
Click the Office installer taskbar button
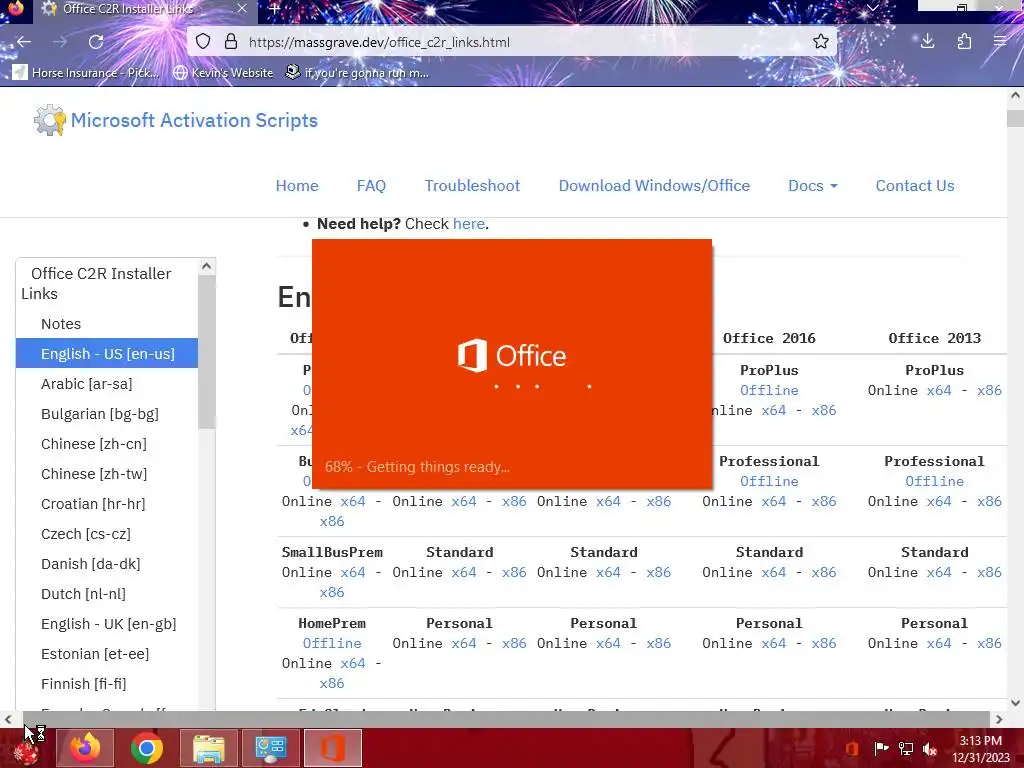(332, 748)
